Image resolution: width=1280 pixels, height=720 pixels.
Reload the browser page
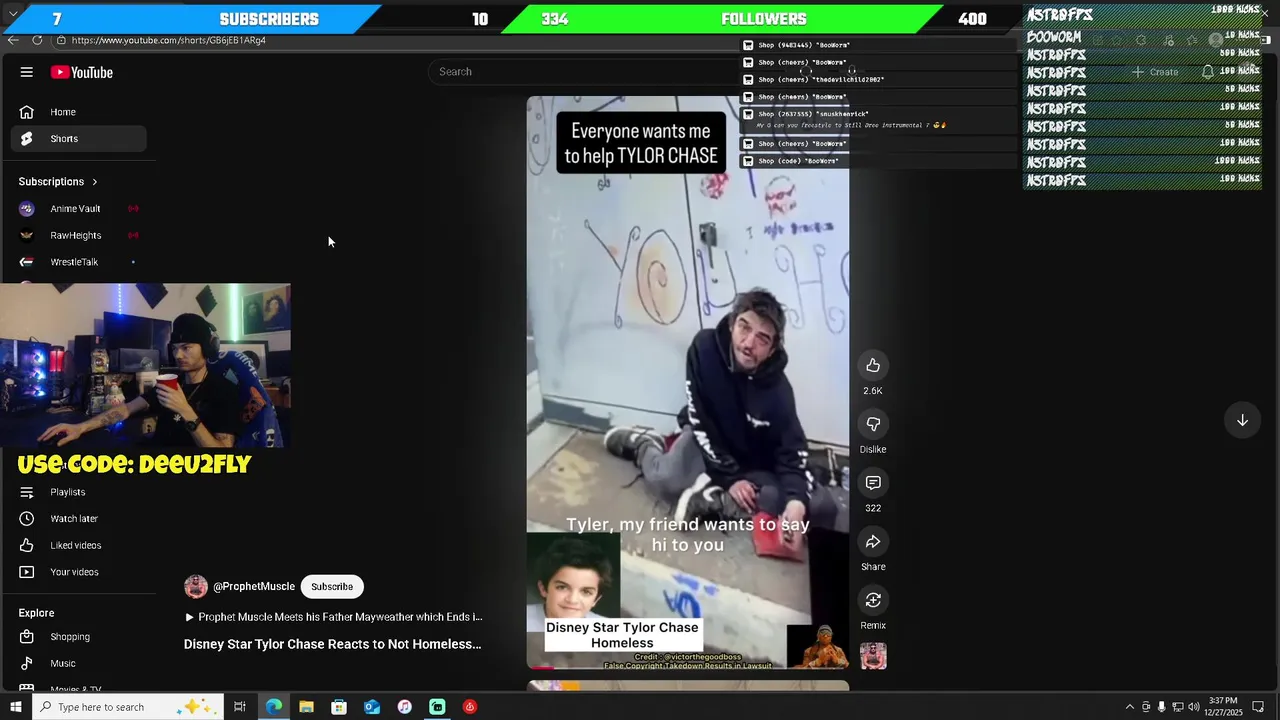[x=37, y=40]
